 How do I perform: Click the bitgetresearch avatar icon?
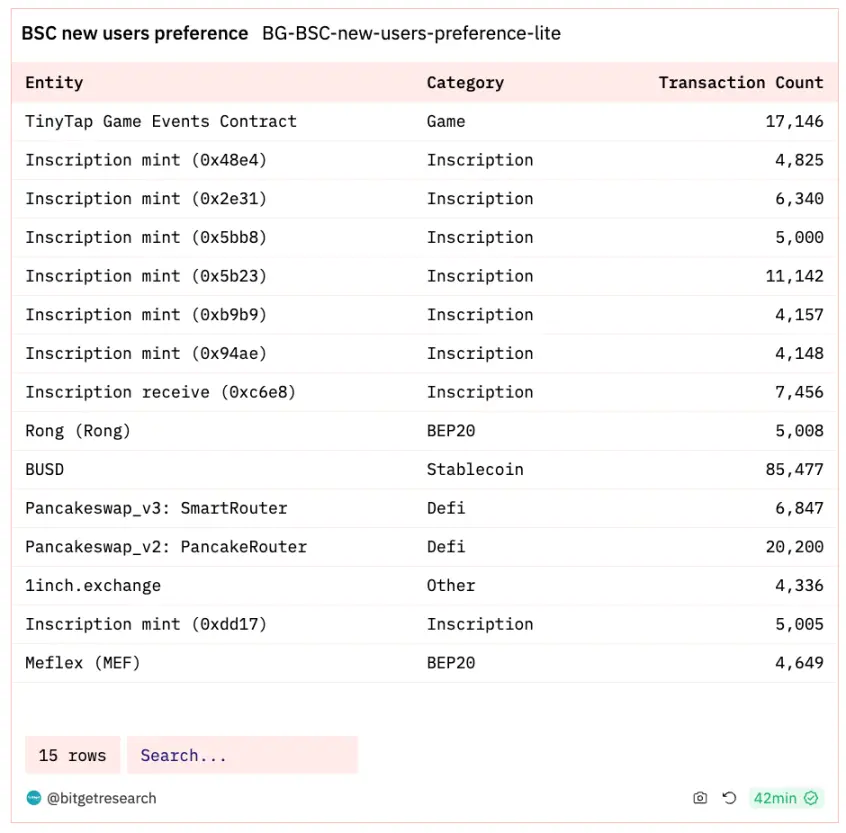click(34, 798)
